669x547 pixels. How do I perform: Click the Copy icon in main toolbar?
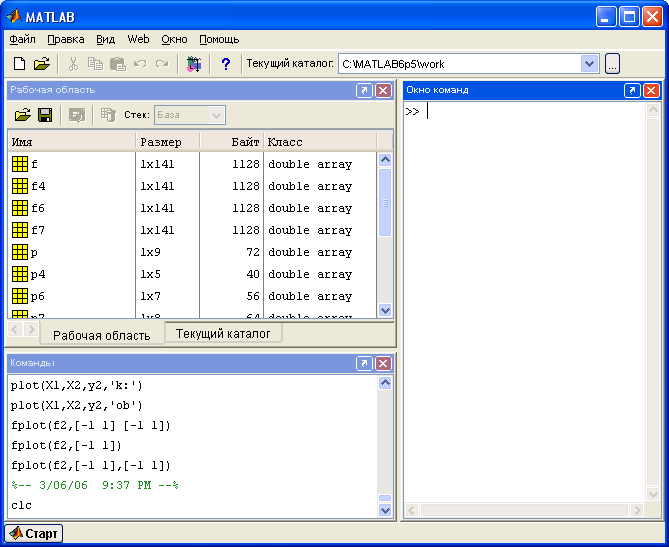(x=95, y=64)
